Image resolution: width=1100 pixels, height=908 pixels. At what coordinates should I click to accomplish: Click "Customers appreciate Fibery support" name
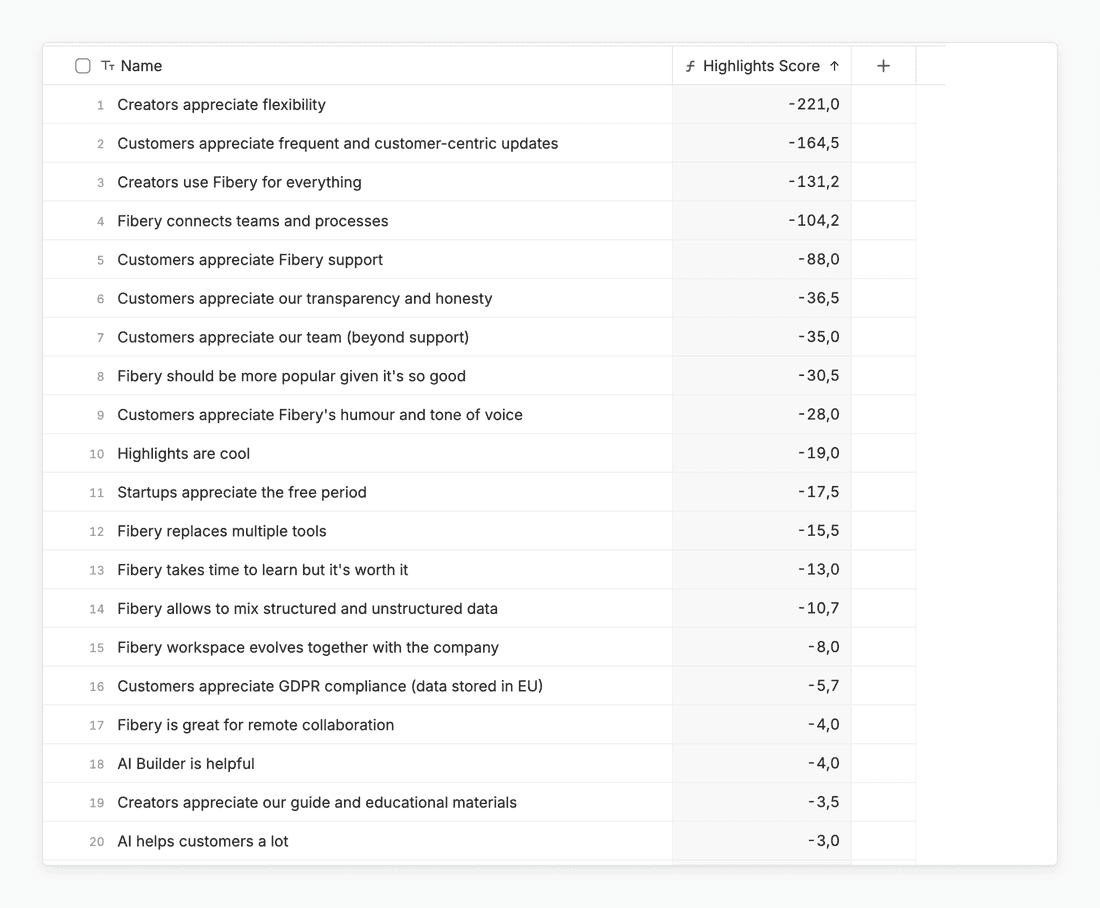tap(250, 260)
